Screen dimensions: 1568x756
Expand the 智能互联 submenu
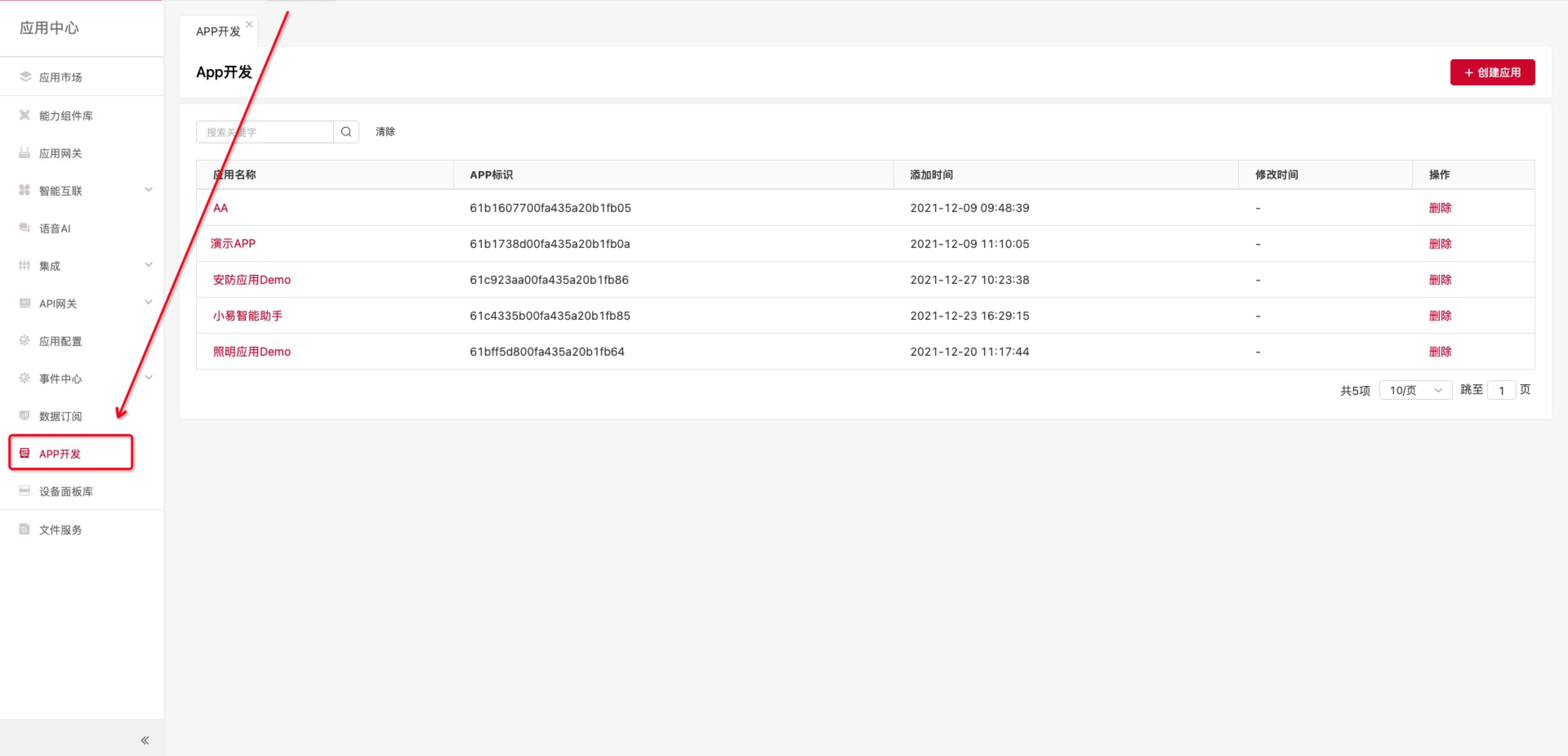[148, 189]
